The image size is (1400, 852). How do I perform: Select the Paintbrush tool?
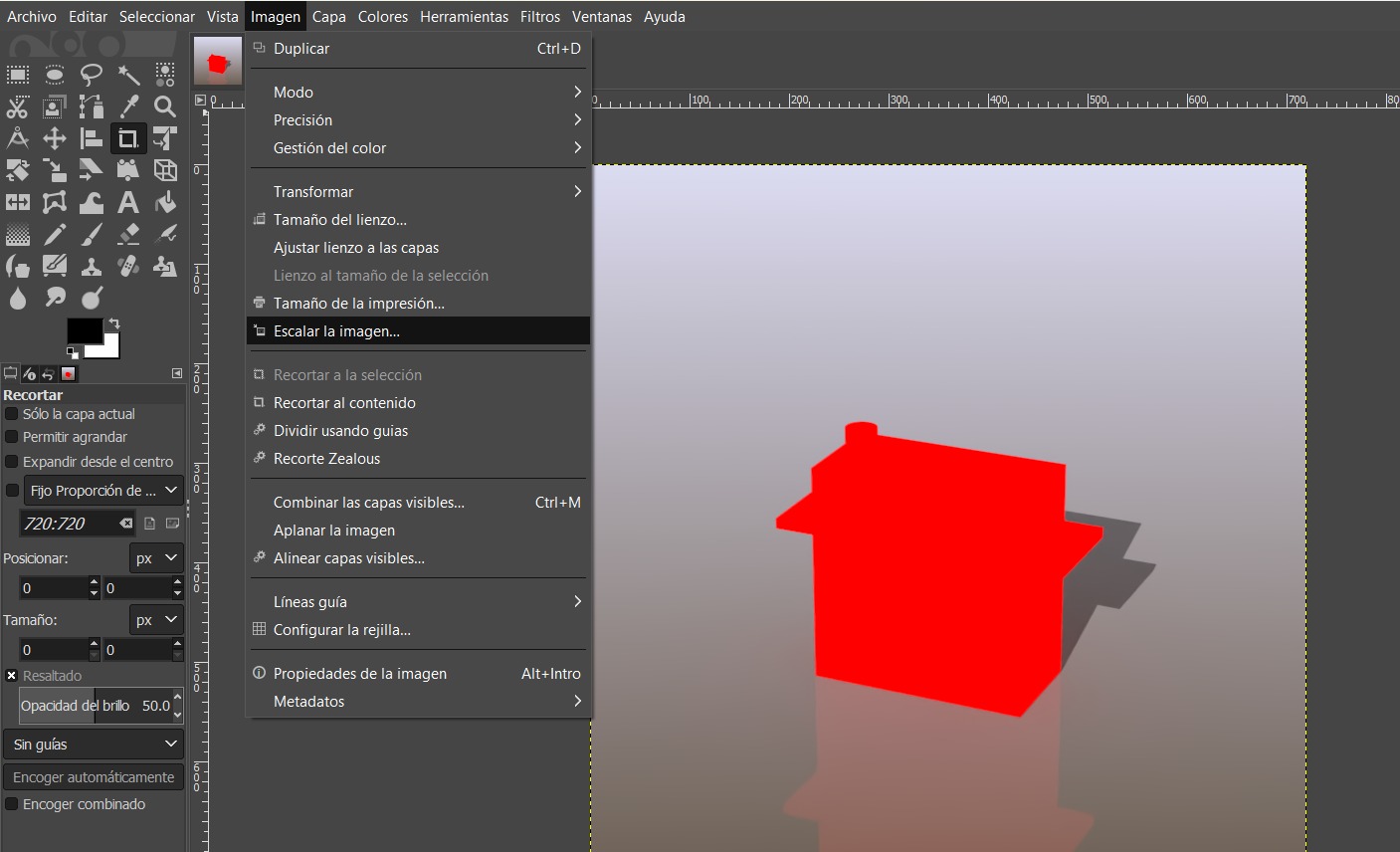[x=92, y=234]
